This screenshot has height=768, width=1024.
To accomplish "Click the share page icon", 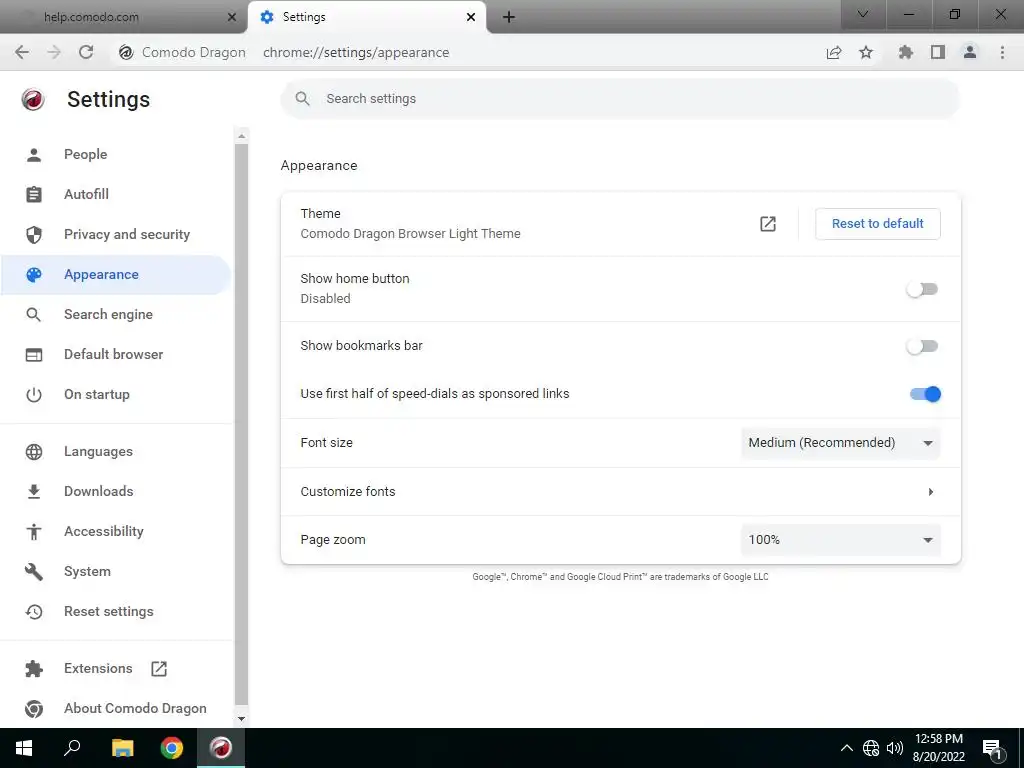I will (834, 52).
